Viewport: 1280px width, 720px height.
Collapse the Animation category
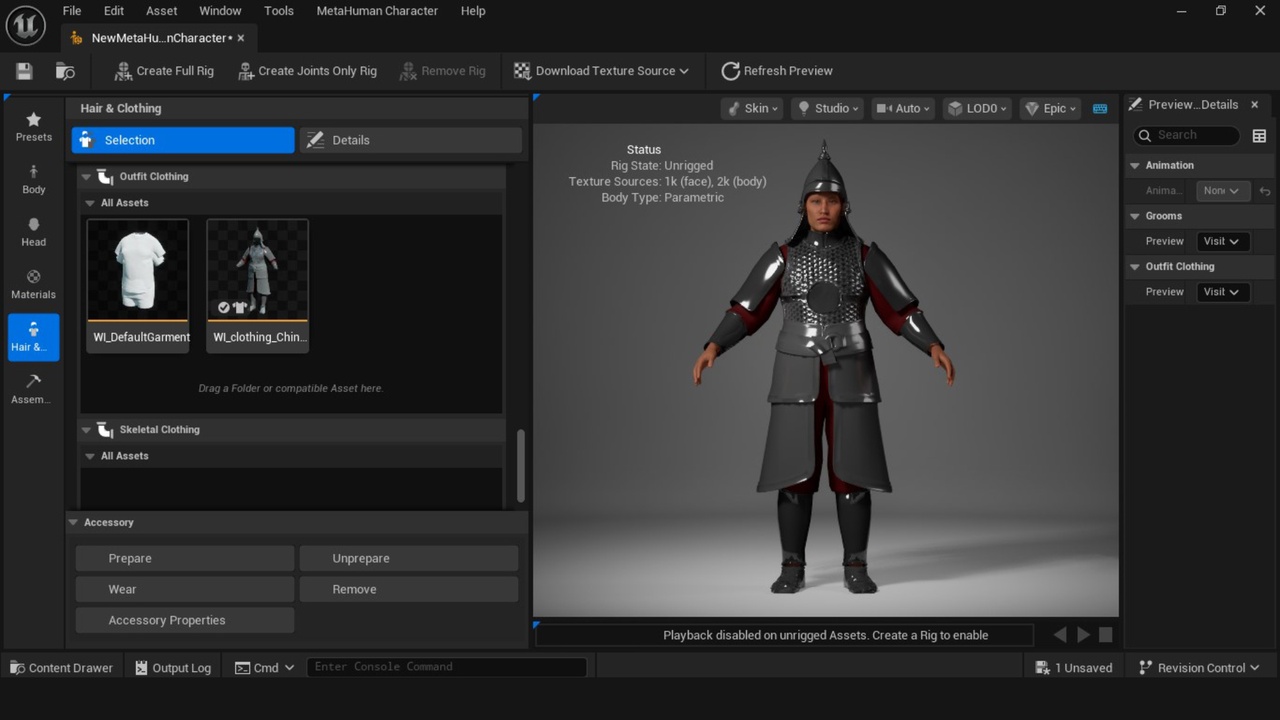(1135, 166)
